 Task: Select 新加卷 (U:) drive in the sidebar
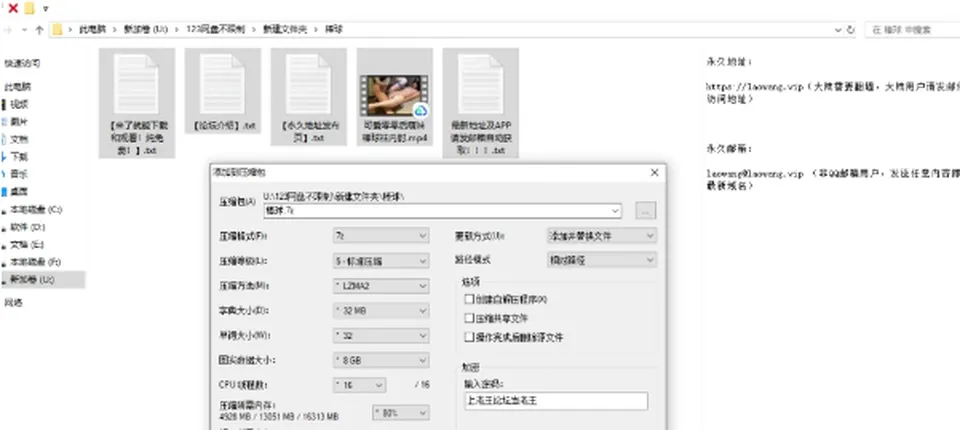42,280
